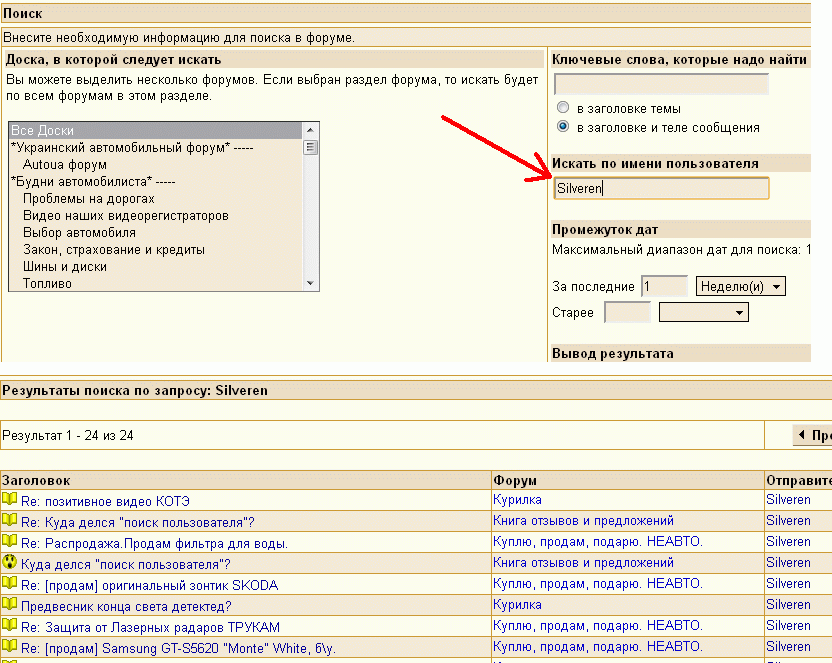This screenshot has width=832, height=663.
Task: Click book icon beside Samsung GT-S5620 topic
Action: click(x=10, y=647)
